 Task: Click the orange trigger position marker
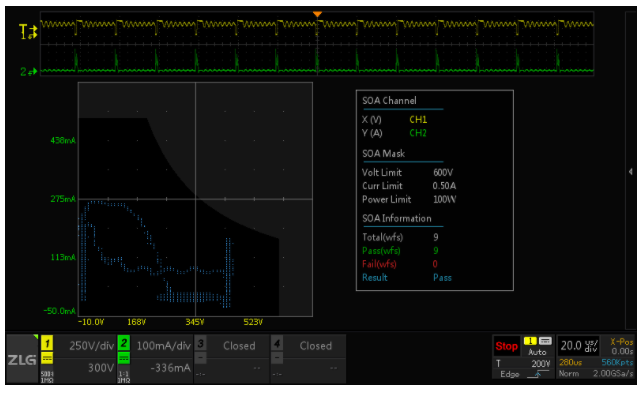point(317,14)
